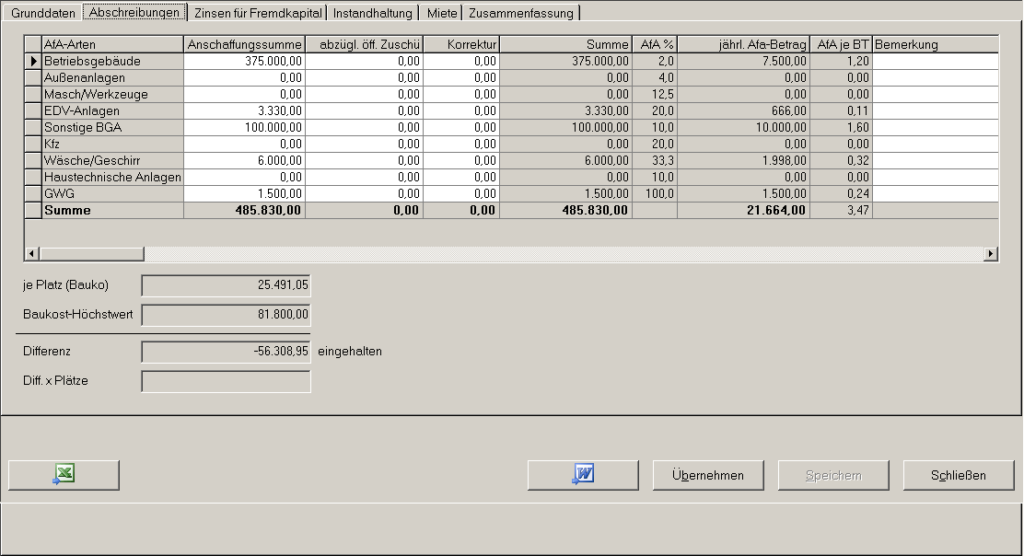Select the row header of GWG row
Viewport: 1024px width, 556px height.
point(32,193)
